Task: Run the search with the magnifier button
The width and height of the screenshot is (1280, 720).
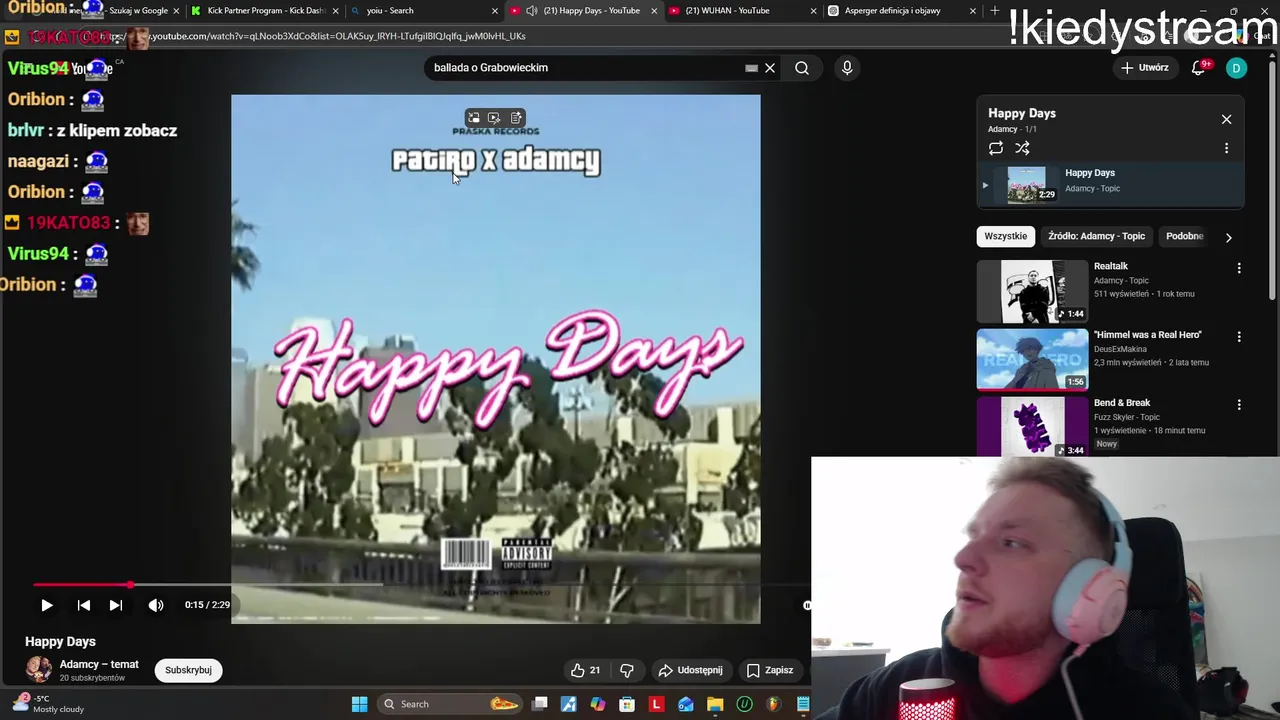Action: (802, 68)
